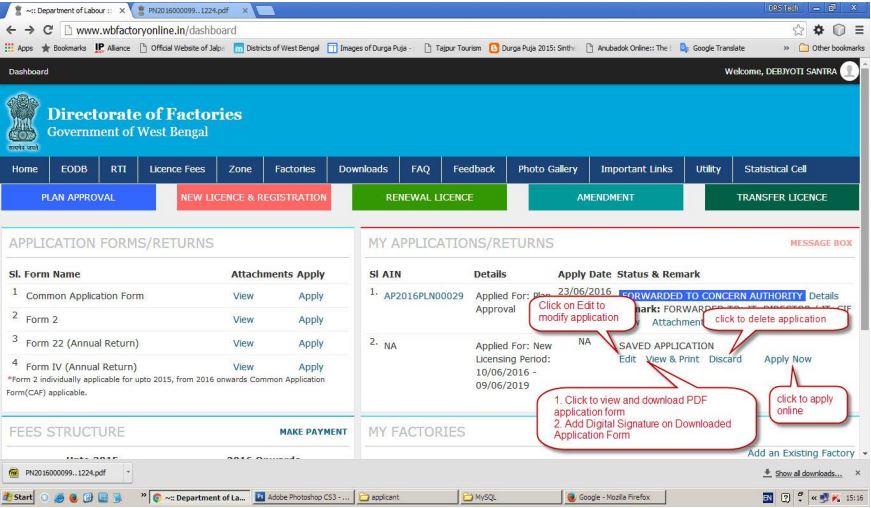Click the PLAN APPROVAL button
The height and width of the screenshot is (508, 871).
point(78,197)
